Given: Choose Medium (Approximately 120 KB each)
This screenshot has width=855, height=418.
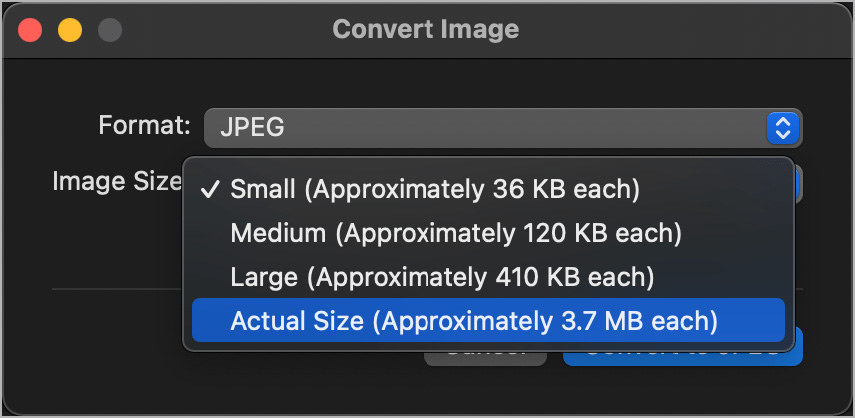Looking at the screenshot, I should (455, 233).
